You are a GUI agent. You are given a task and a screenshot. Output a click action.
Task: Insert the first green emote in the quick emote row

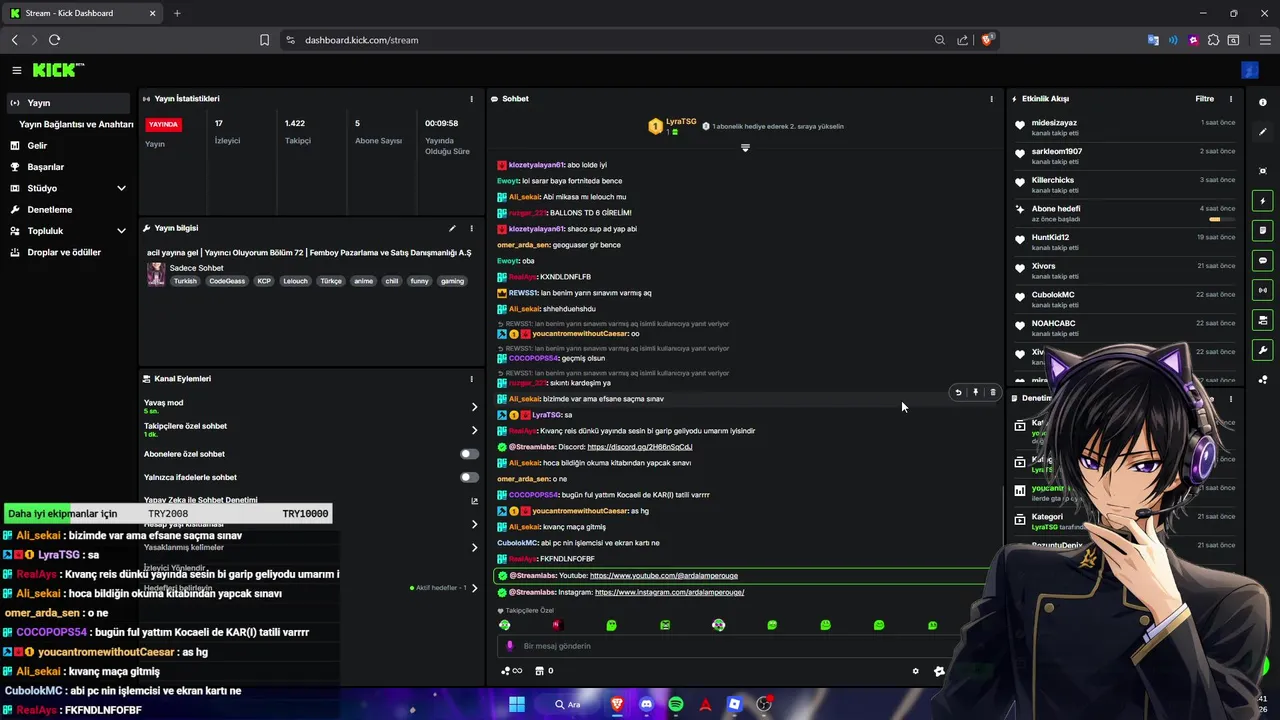[505, 625]
